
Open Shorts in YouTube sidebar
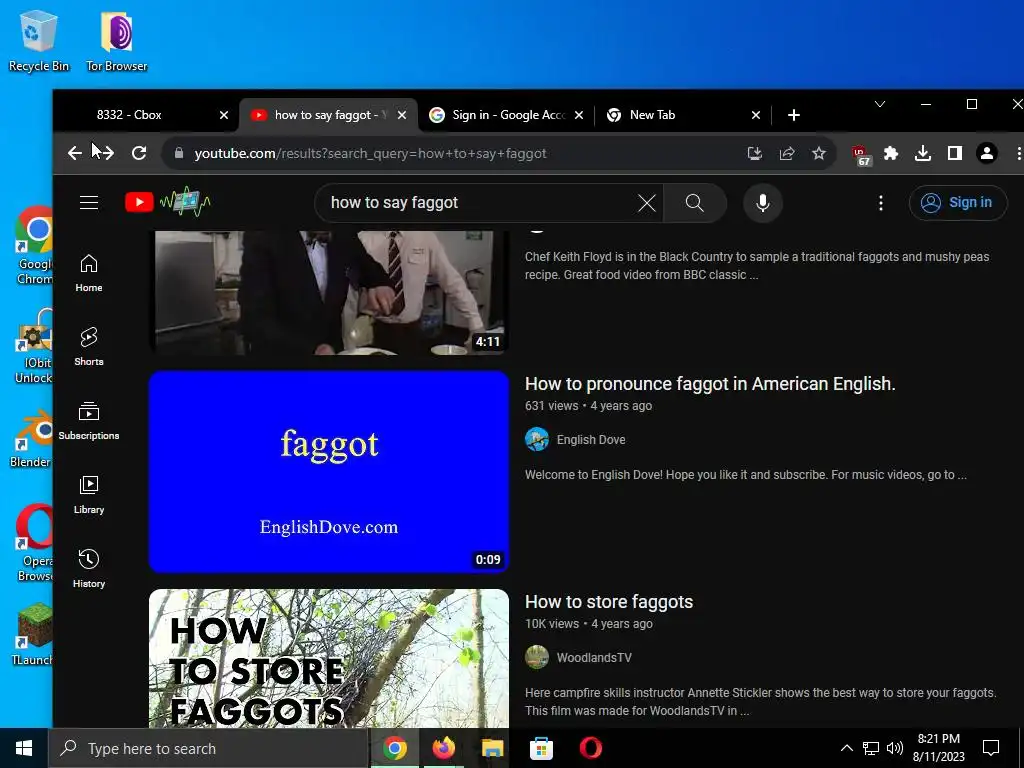(x=89, y=346)
